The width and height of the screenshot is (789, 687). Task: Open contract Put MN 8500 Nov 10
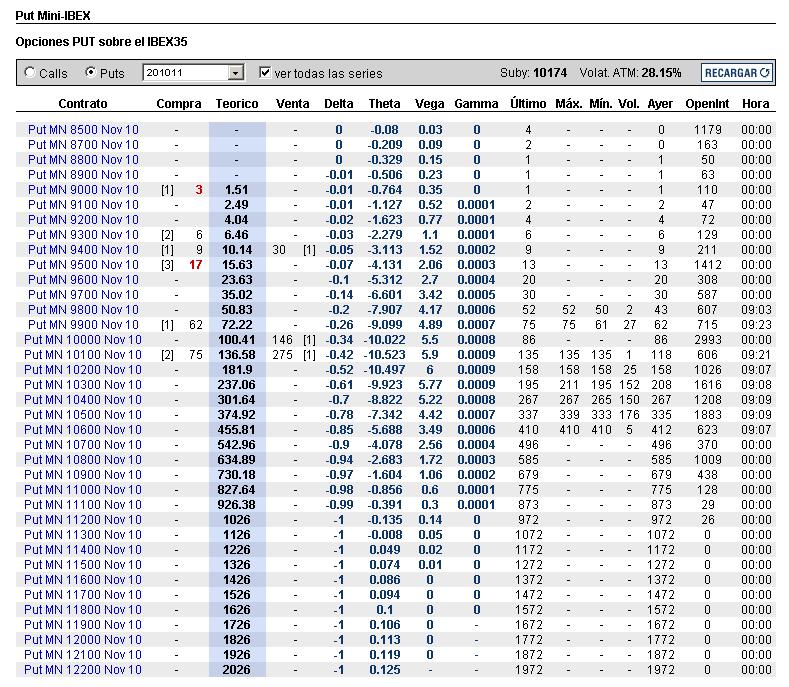pyautogui.click(x=83, y=130)
